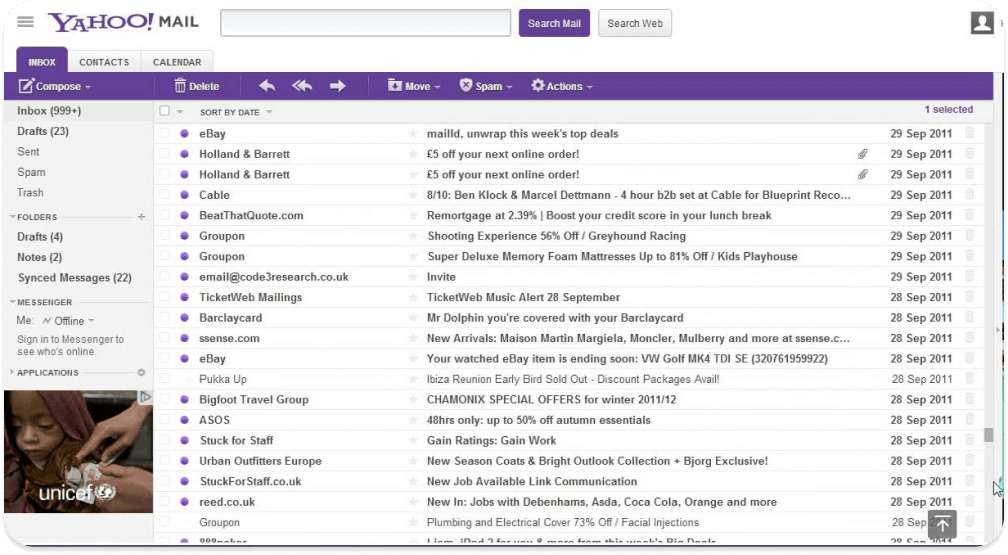Open the Spam folder in sidebar
The width and height of the screenshot is (1008, 555).
click(32, 172)
